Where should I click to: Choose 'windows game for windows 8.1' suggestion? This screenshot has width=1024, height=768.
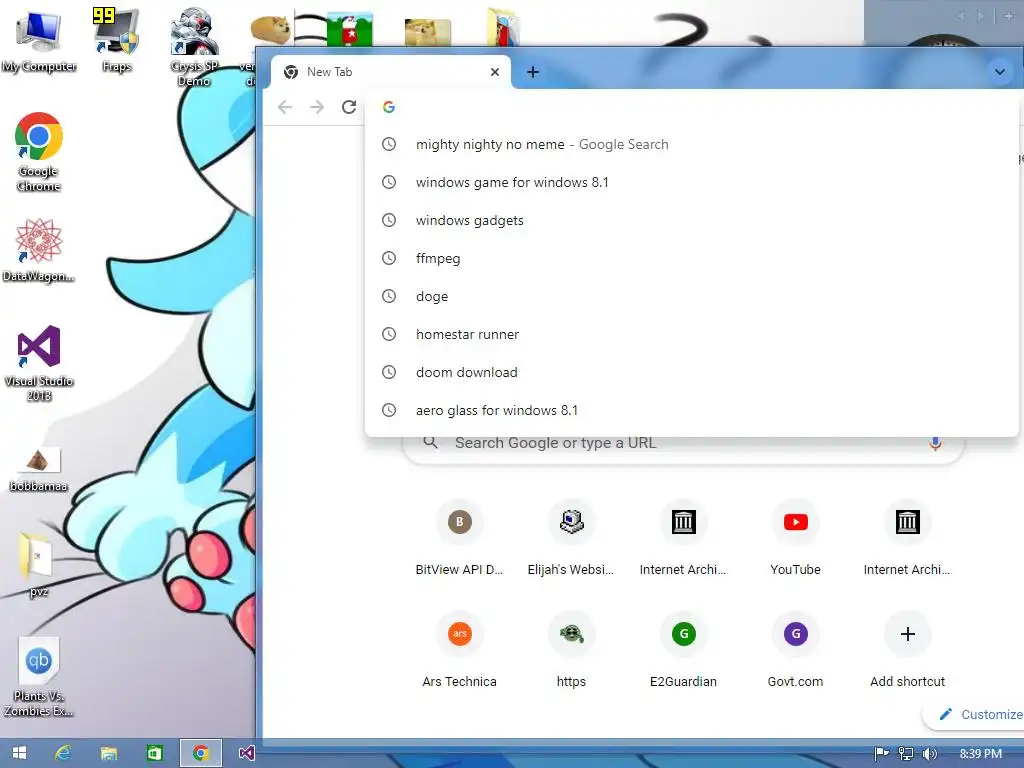tap(692, 182)
